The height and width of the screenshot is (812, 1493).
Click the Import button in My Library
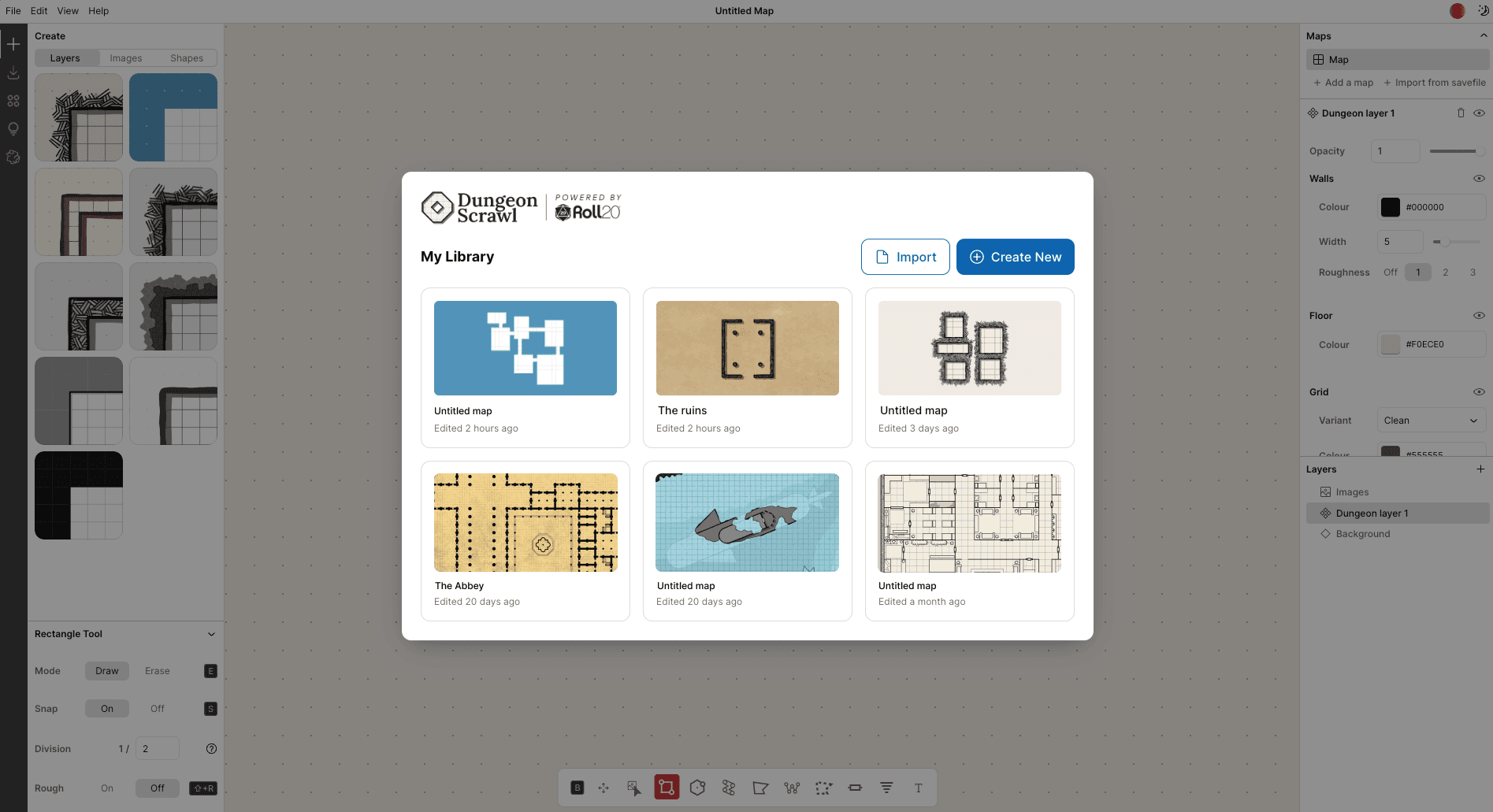tap(905, 257)
